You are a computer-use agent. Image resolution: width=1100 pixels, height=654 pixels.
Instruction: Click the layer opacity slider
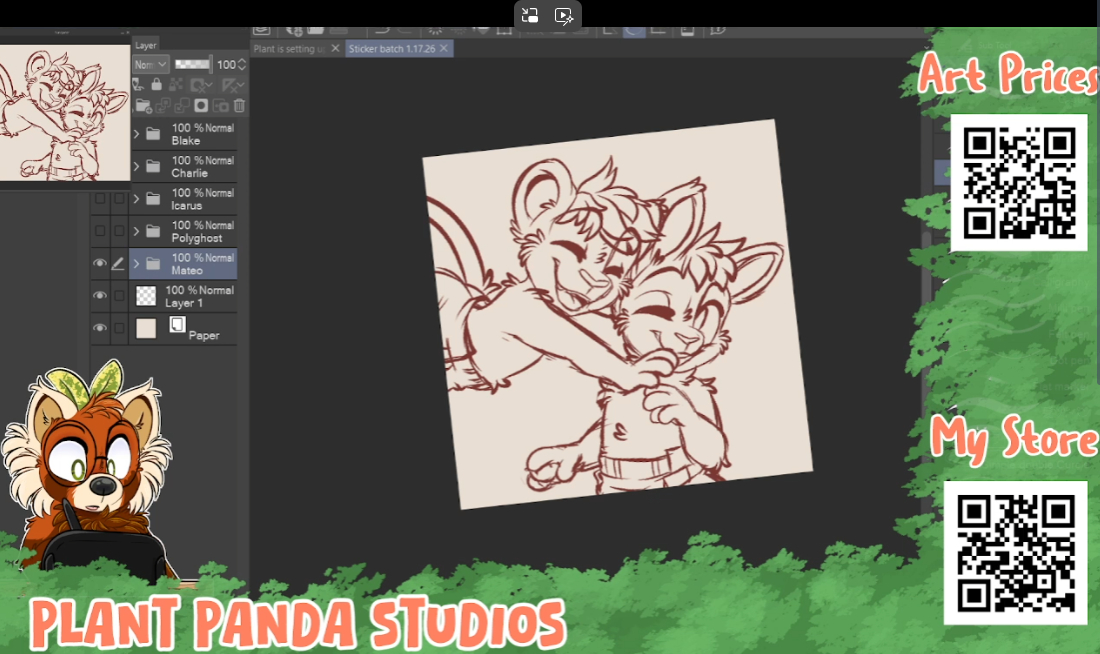tap(193, 64)
